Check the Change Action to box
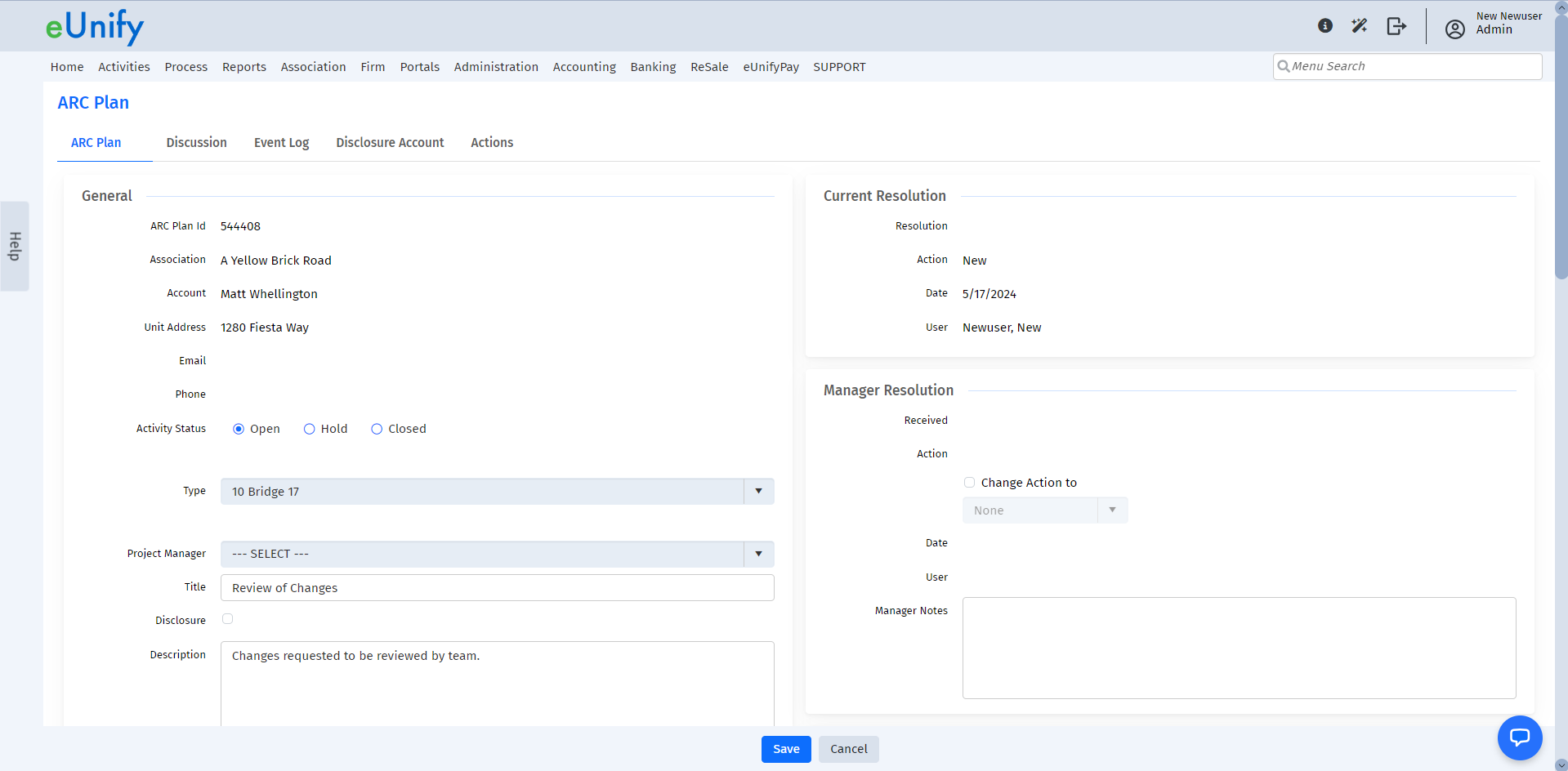Screen dimensions: 1568x771 click(969, 483)
